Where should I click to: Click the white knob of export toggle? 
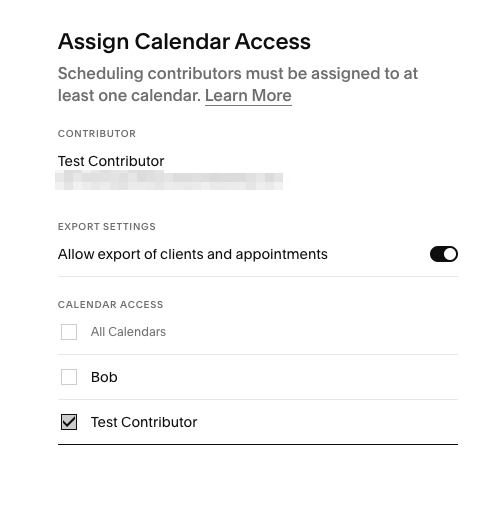coord(450,254)
